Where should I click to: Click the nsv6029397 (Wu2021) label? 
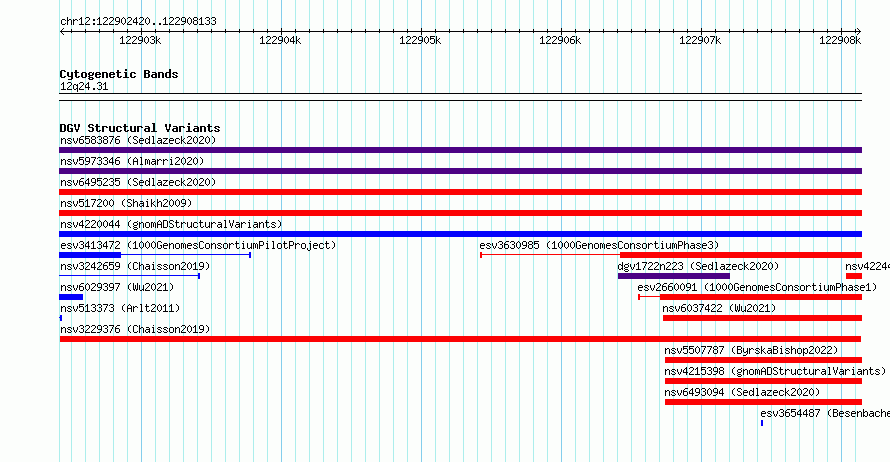coord(117,287)
